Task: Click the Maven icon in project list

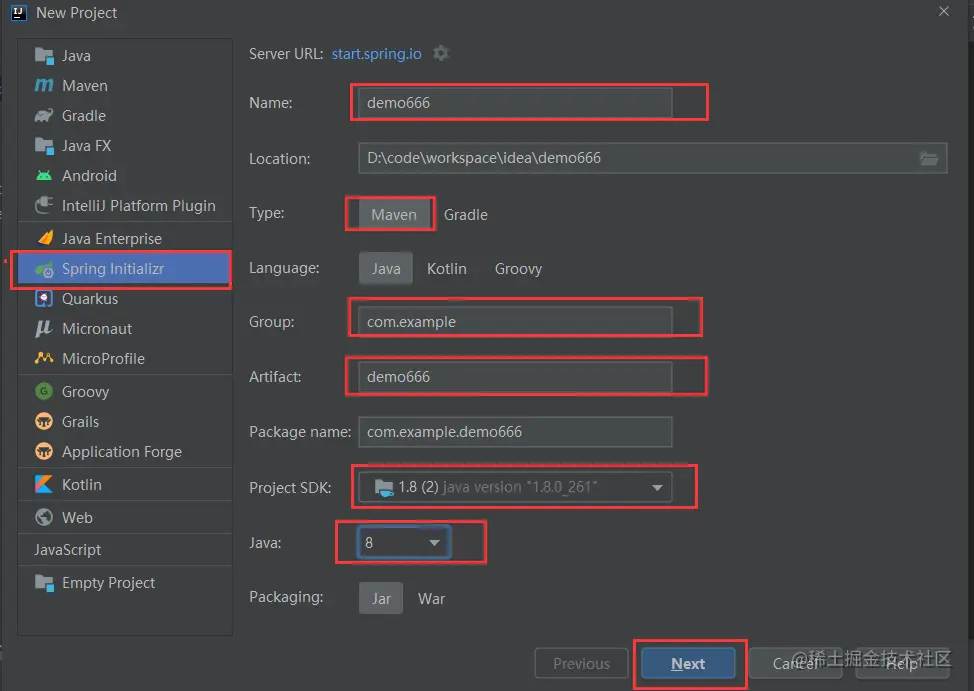Action: [44, 85]
